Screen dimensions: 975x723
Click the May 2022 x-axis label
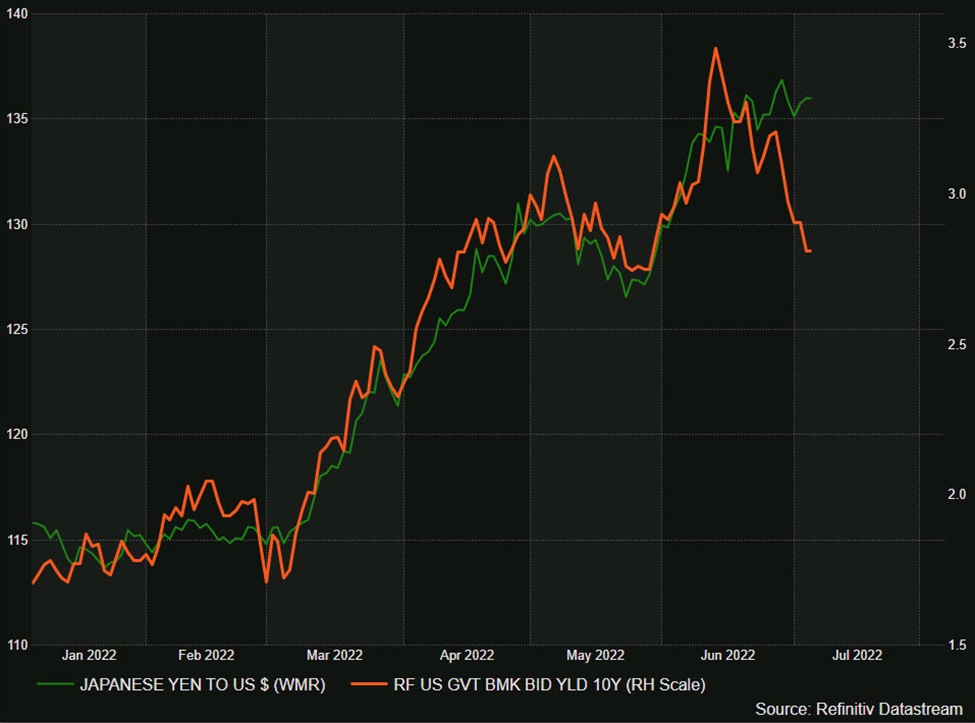click(595, 656)
